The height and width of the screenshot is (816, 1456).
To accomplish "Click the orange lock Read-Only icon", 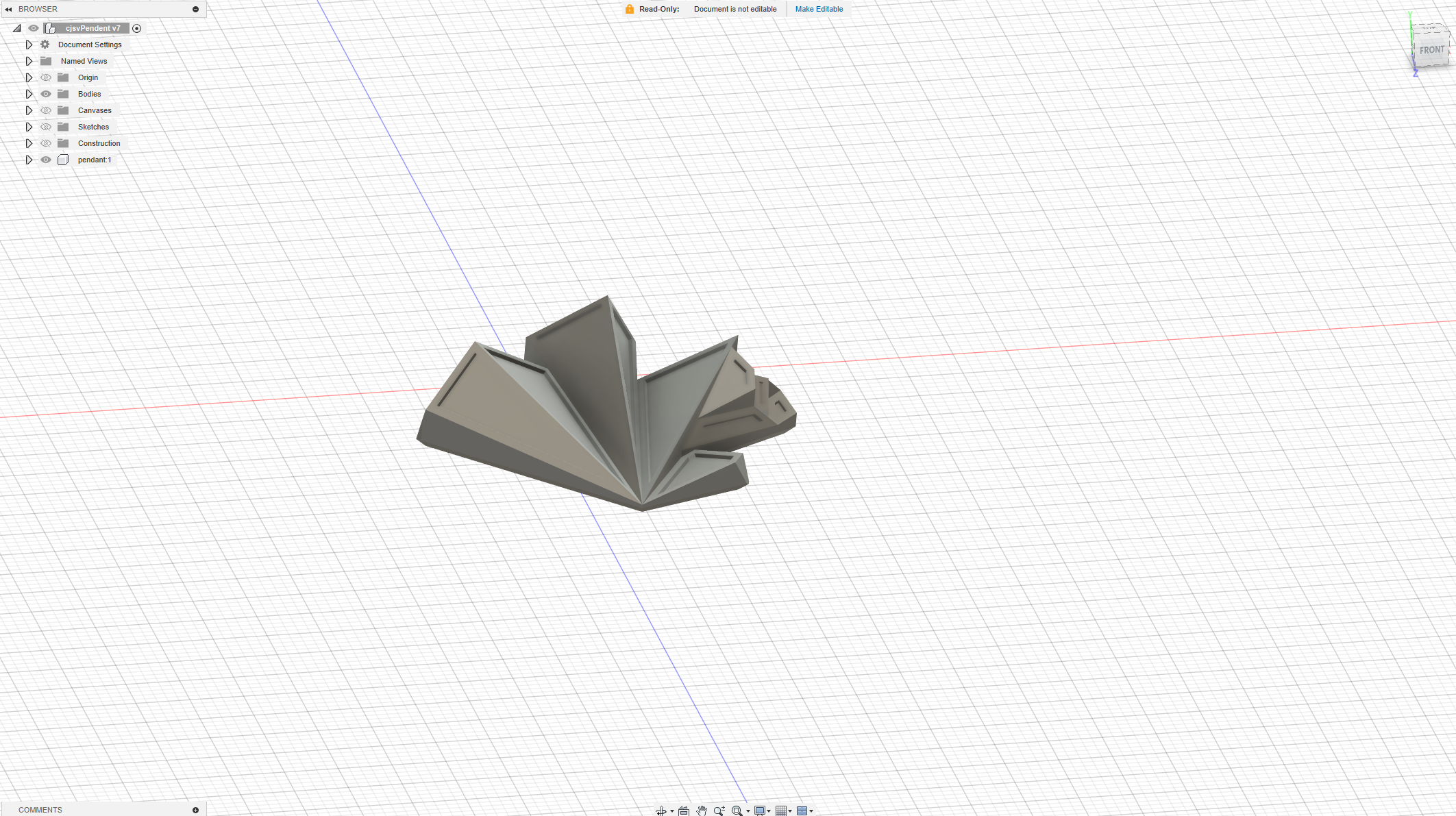I will tap(629, 9).
